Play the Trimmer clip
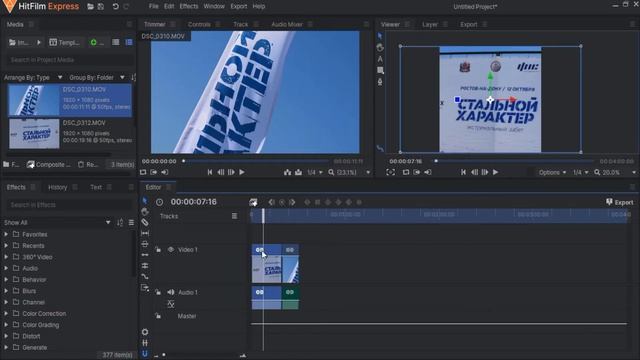640x360 pixels. (x=242, y=172)
